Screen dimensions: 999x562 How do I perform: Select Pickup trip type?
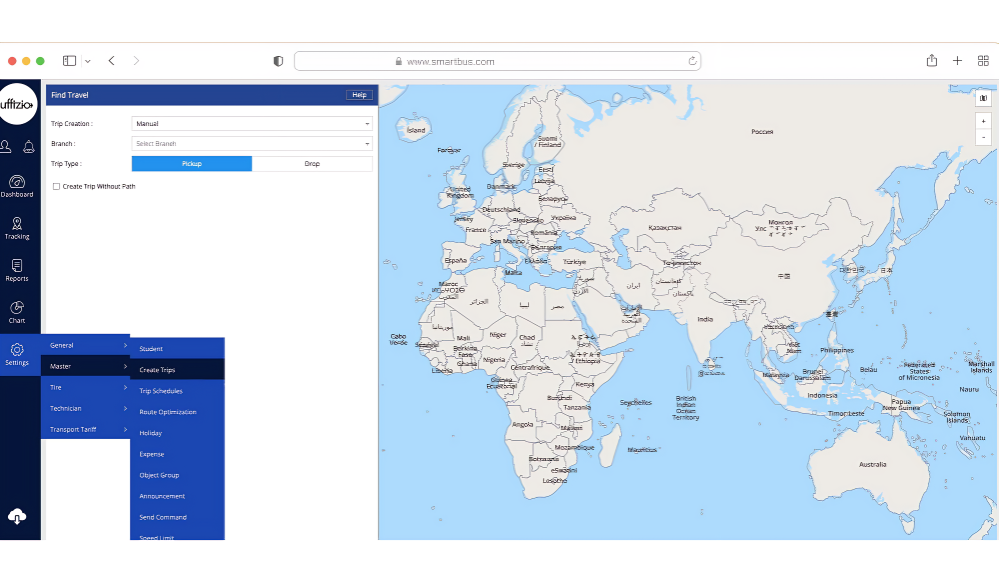point(192,164)
